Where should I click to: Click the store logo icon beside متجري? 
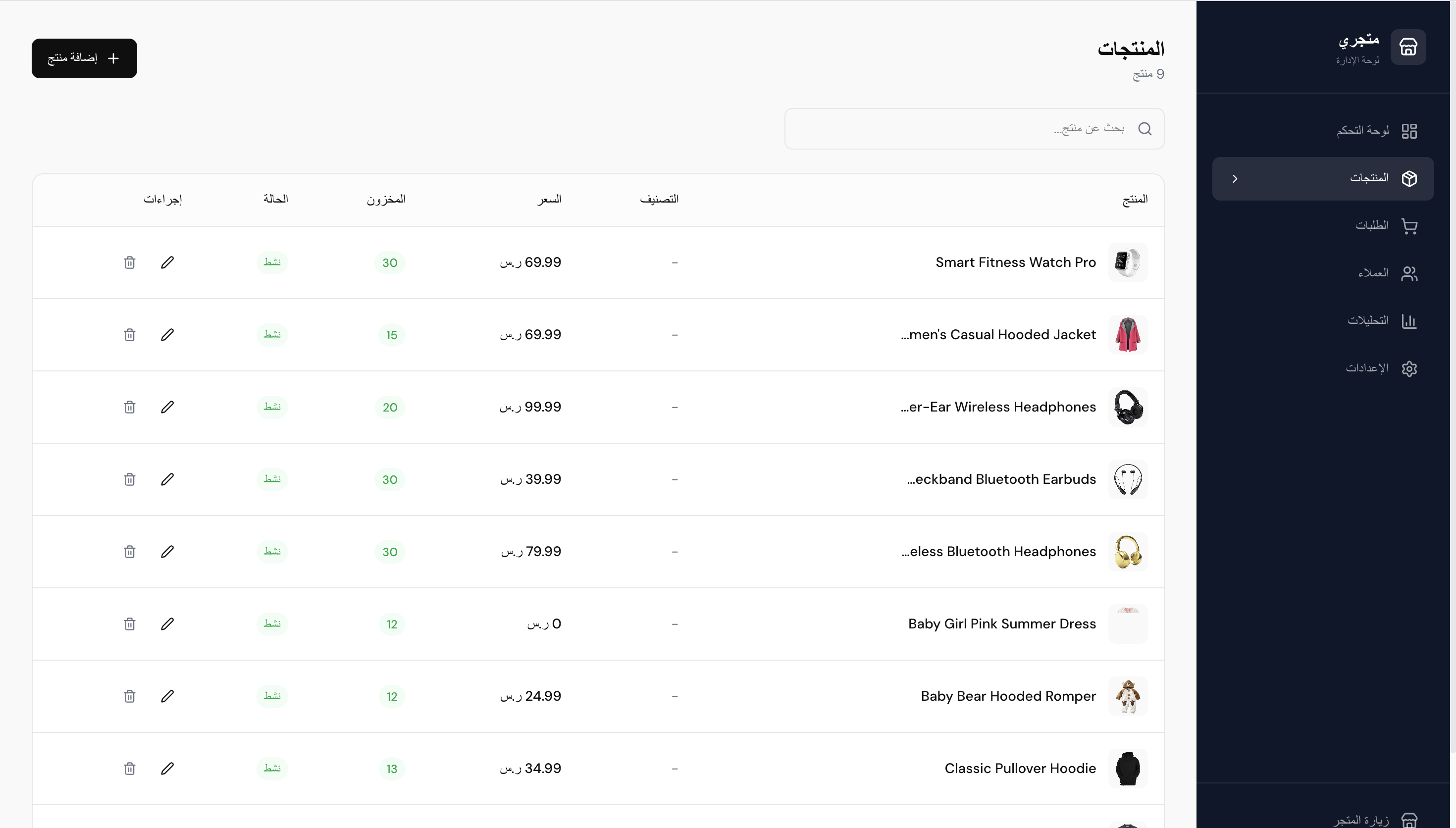[1407, 47]
